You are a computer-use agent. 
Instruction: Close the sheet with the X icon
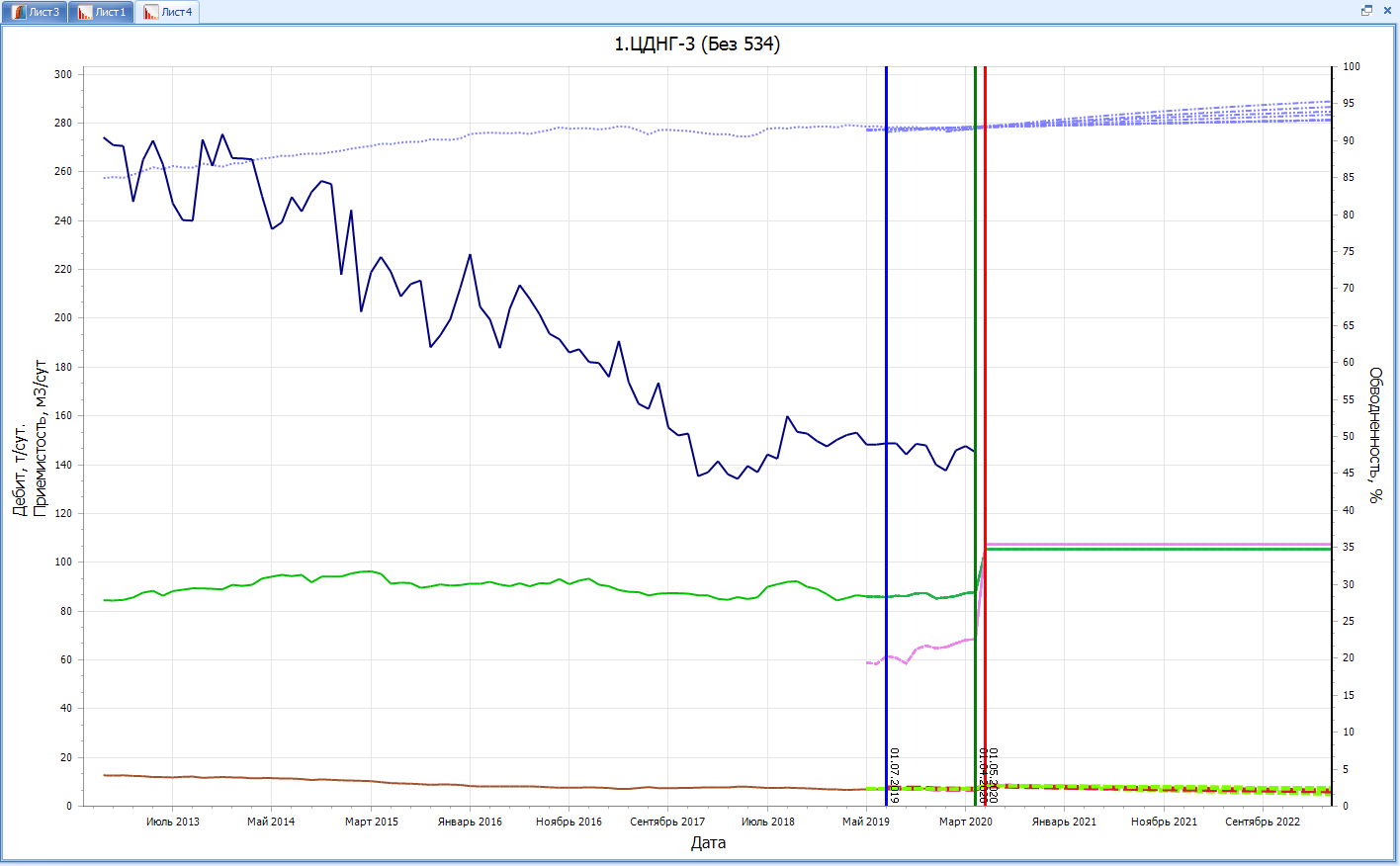(1385, 11)
